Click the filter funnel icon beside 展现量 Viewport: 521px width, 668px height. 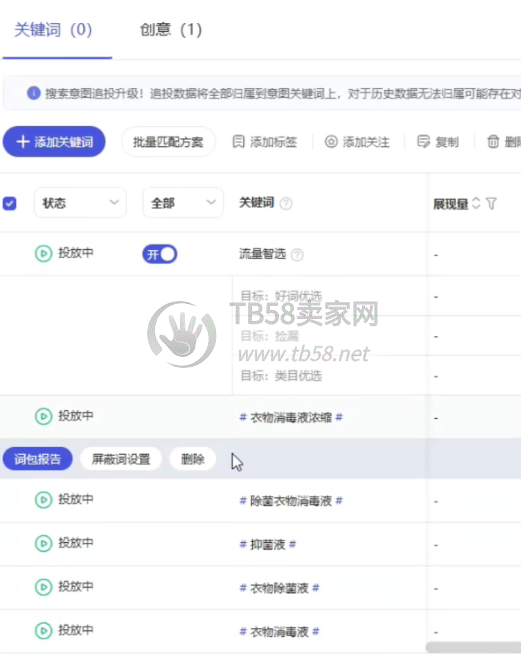[x=491, y=204]
